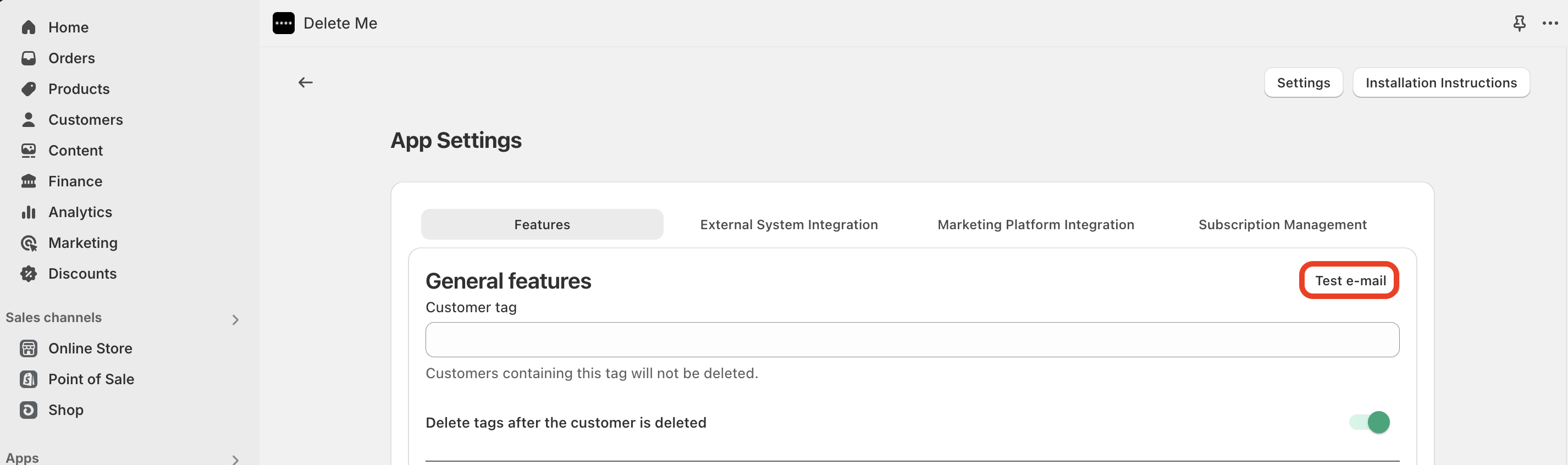The width and height of the screenshot is (1568, 465).
Task: Select the Features tab
Action: pos(542,224)
